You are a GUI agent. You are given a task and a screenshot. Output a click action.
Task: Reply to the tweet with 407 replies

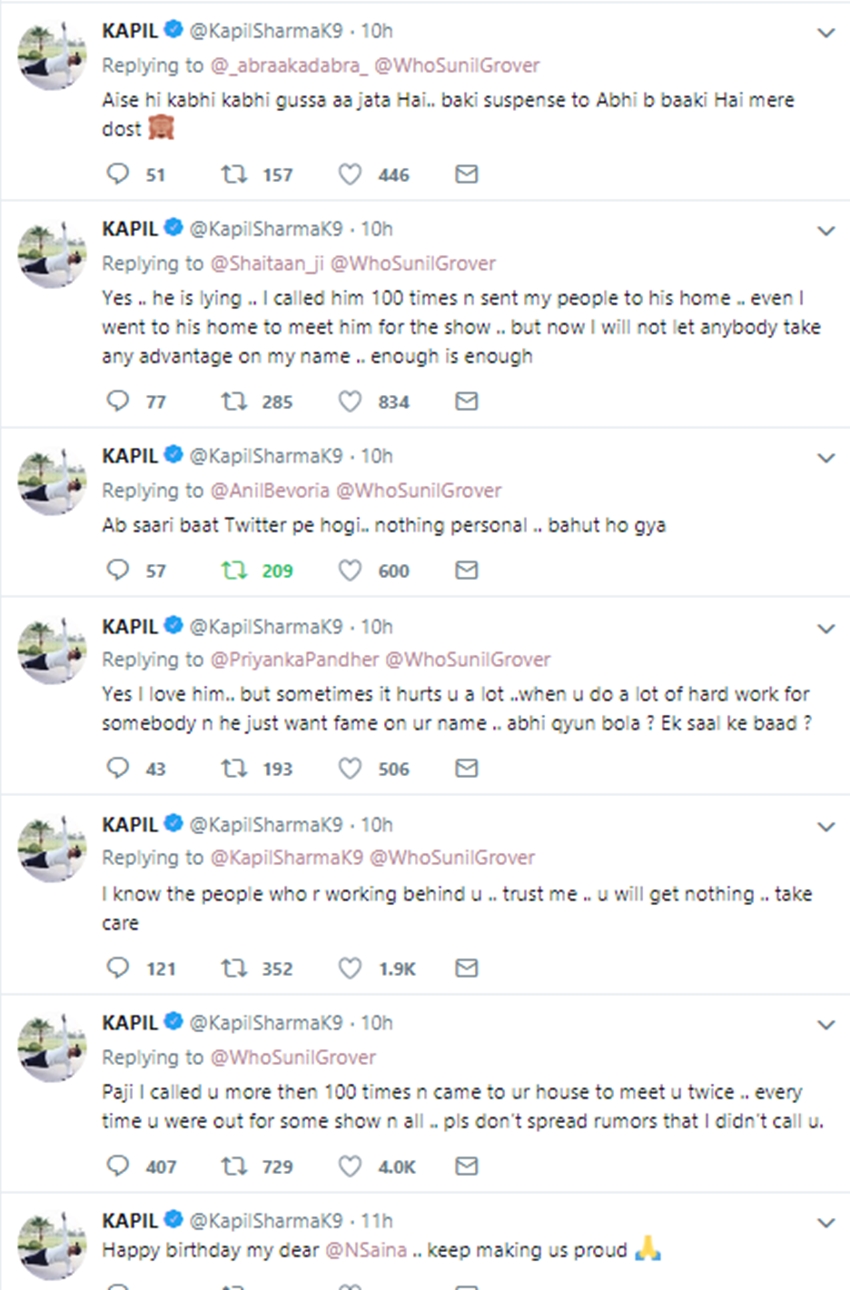(x=118, y=1166)
